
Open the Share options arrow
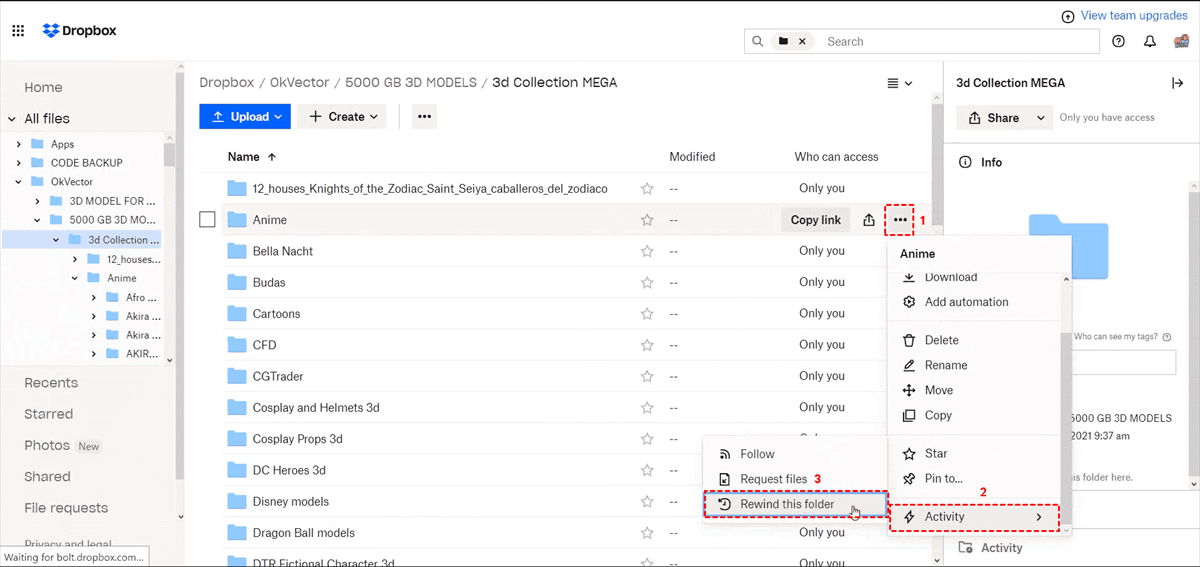[1041, 118]
